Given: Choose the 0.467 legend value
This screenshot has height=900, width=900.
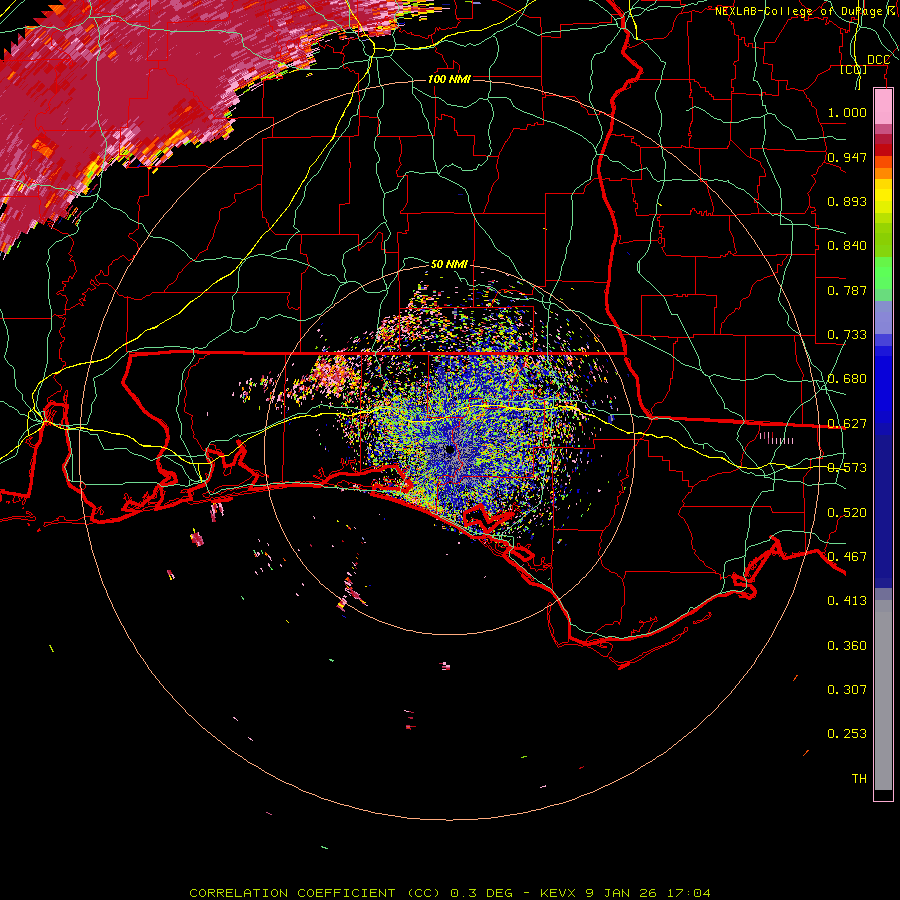Looking at the screenshot, I should 847,557.
